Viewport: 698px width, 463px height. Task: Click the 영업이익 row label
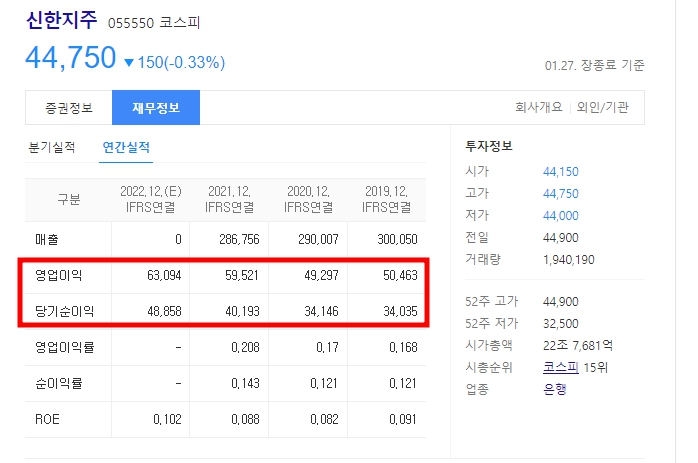[58, 276]
